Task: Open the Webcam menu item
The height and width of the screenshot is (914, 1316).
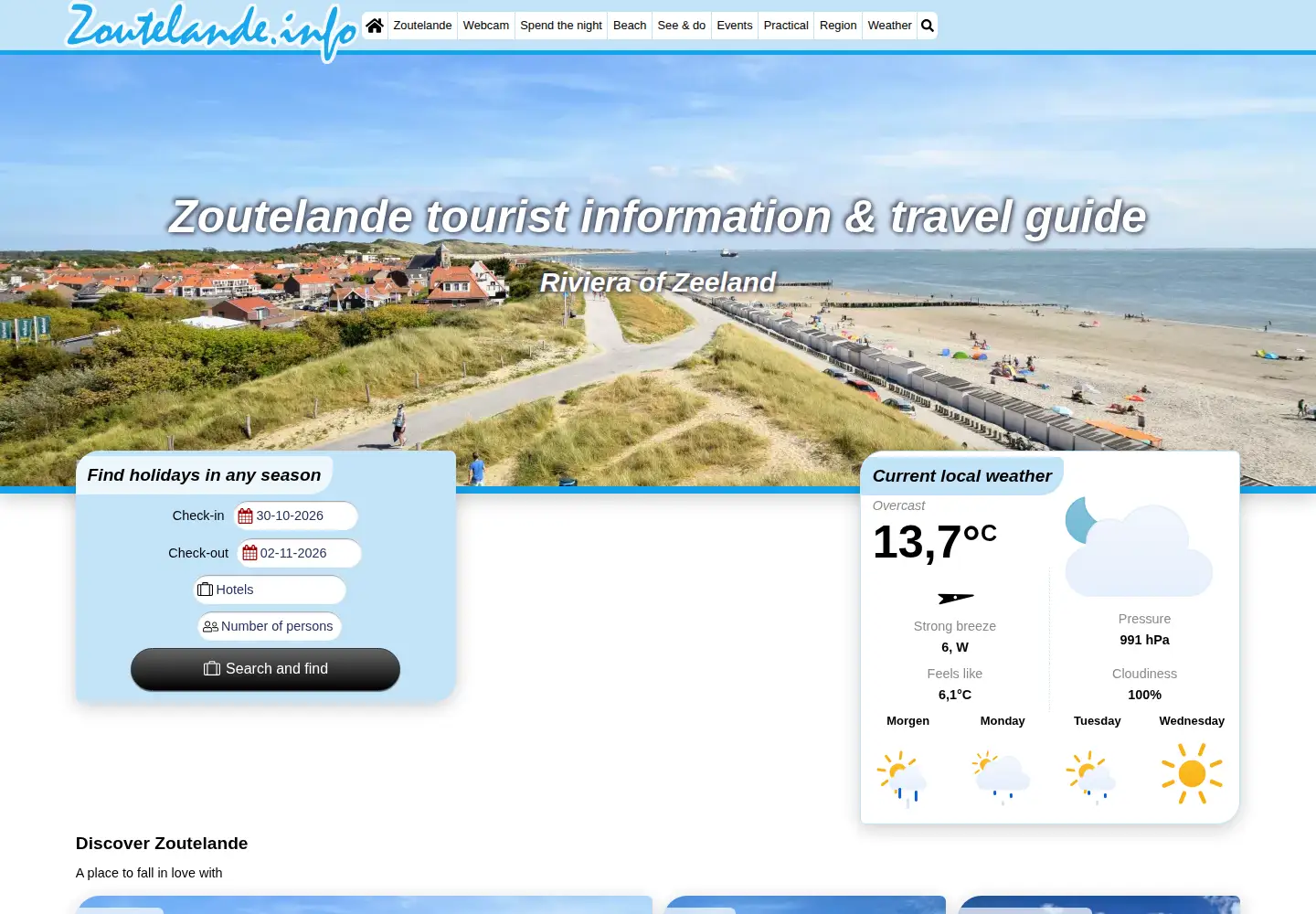Action: (x=486, y=26)
